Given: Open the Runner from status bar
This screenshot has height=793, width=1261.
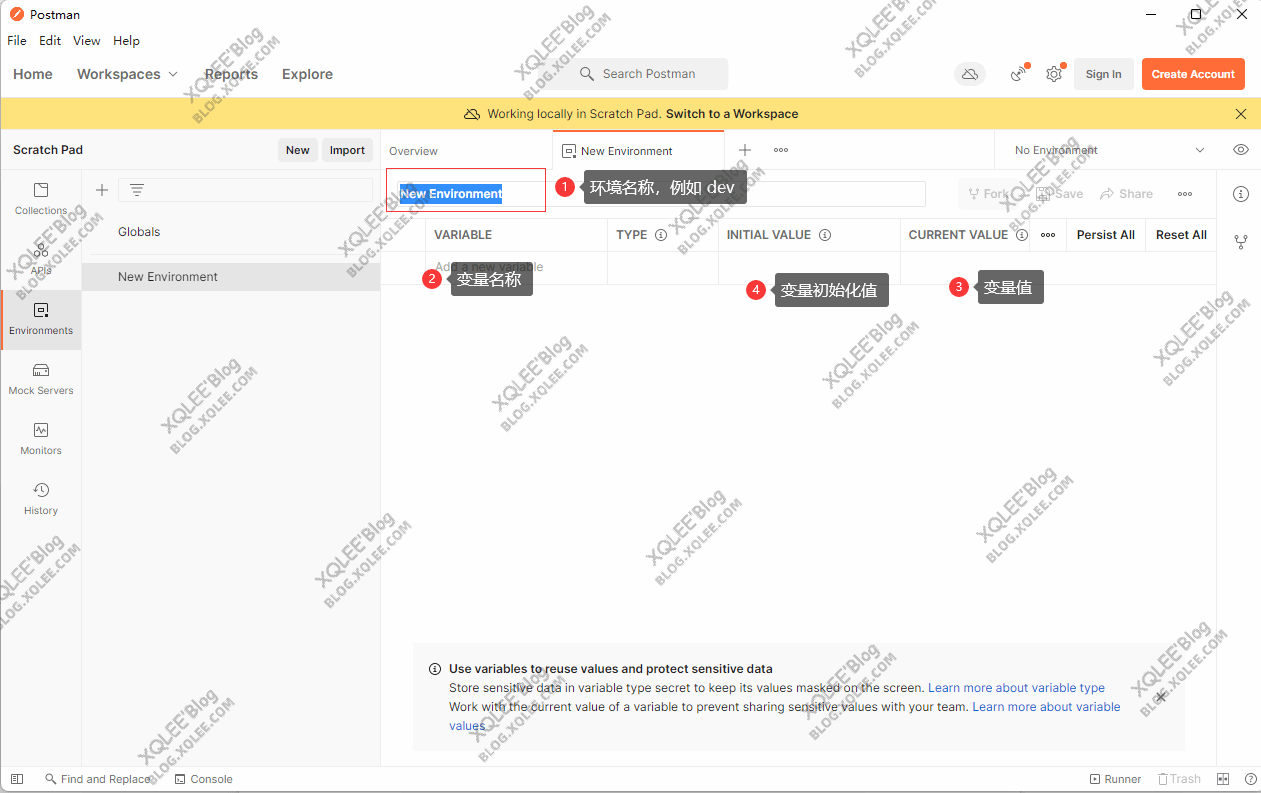Looking at the screenshot, I should tap(1115, 779).
